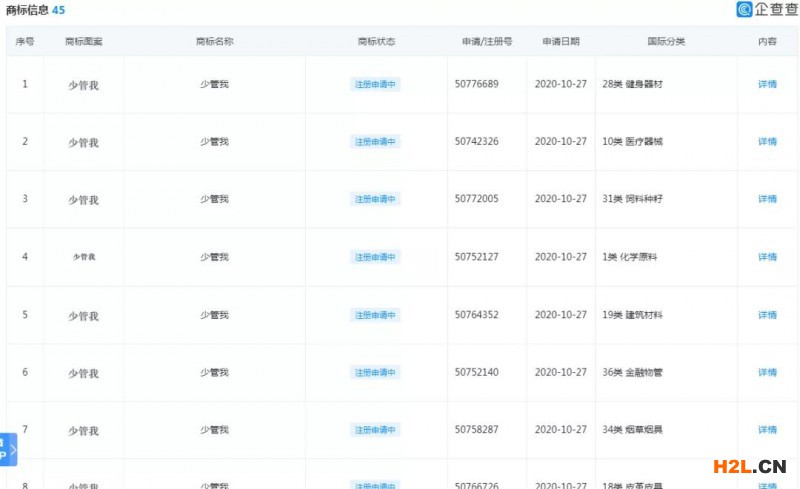Expand the floating side tab at left edge

(x=8, y=450)
